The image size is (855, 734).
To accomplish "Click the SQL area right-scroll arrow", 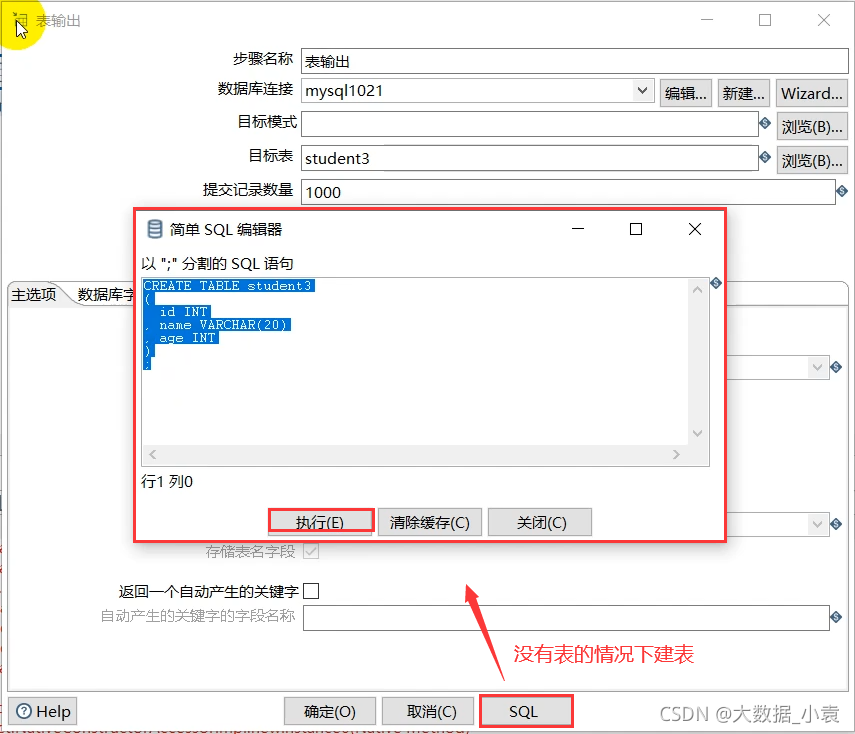I will coord(676,454).
